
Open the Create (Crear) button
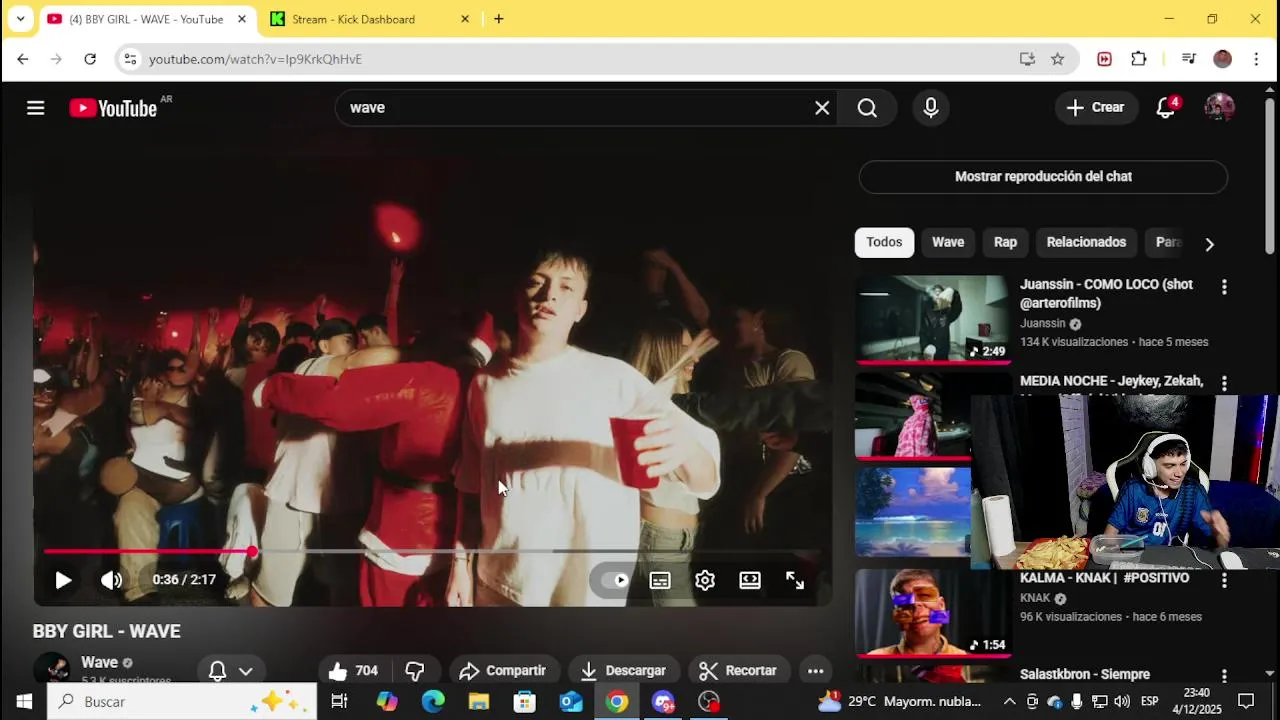[1096, 108]
